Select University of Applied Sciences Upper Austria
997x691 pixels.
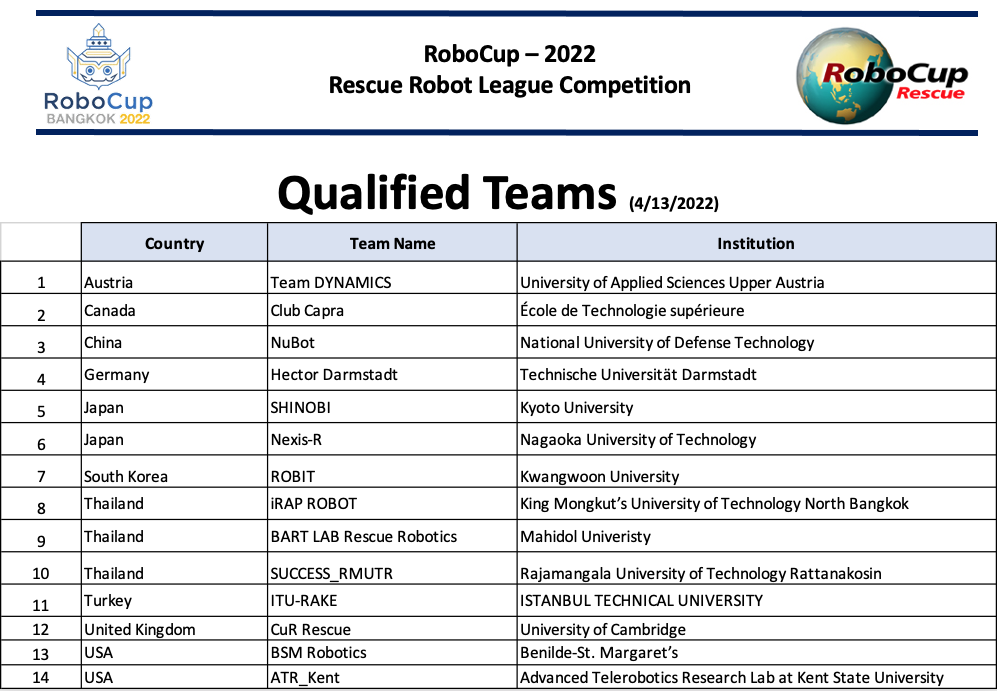click(756, 278)
